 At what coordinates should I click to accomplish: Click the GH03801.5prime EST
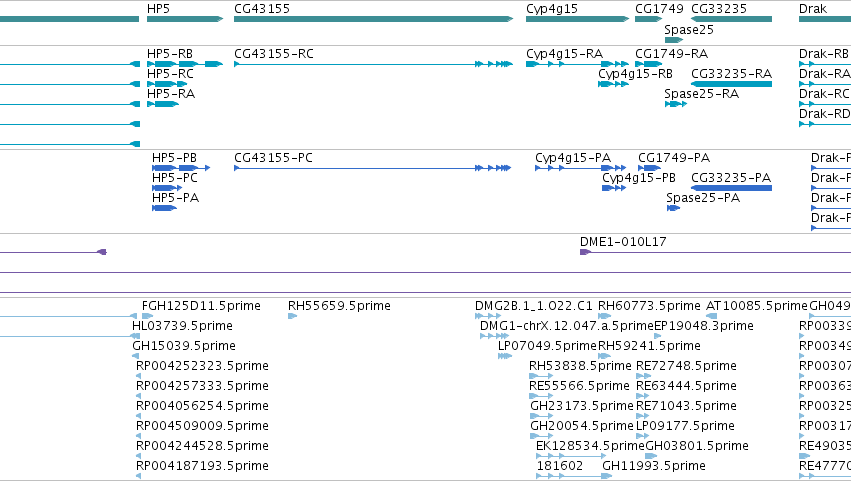click(651, 457)
